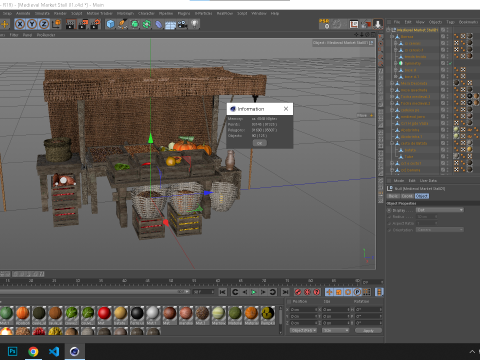480x360 pixels.
Task: Add a Floor environment object
Action: (170, 25)
